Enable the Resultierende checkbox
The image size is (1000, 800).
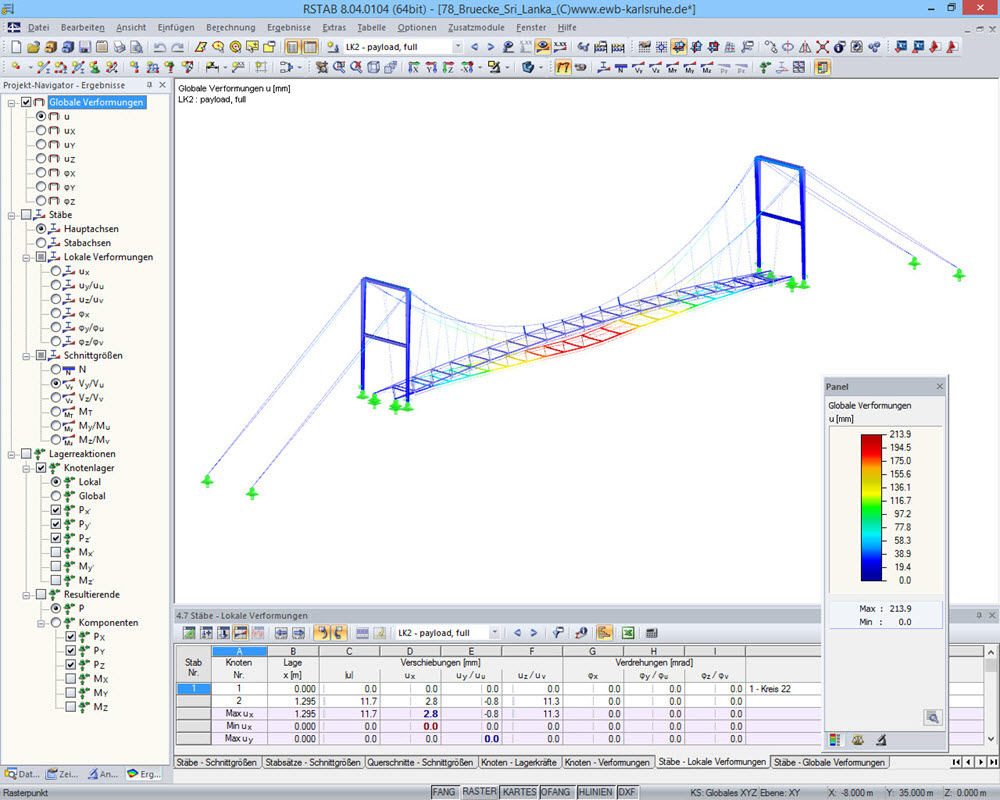41,594
